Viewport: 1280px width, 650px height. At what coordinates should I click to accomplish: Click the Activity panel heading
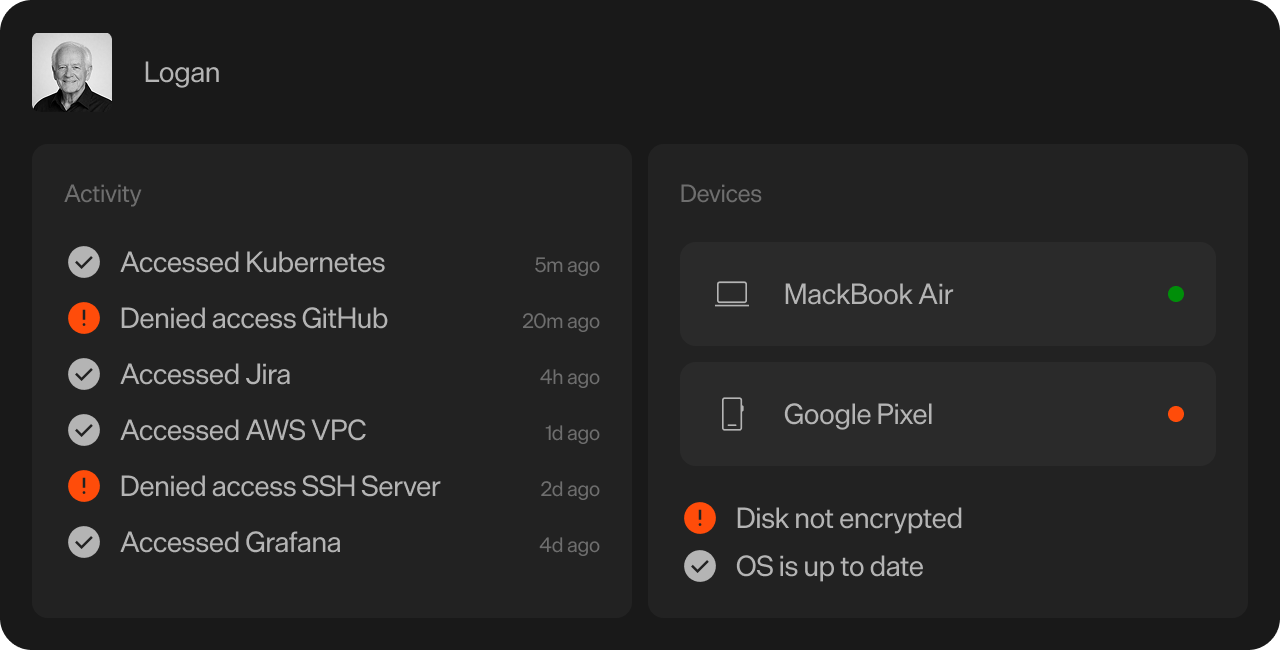click(x=102, y=194)
